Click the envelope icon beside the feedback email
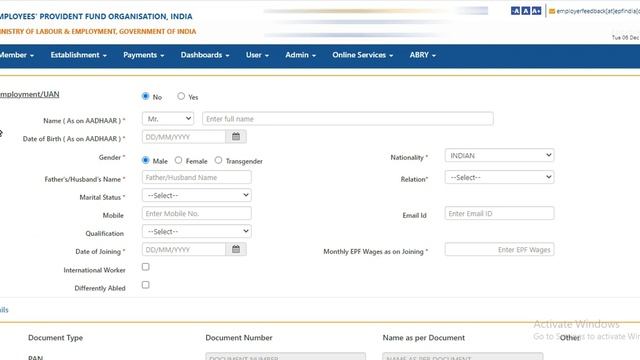 (552, 11)
